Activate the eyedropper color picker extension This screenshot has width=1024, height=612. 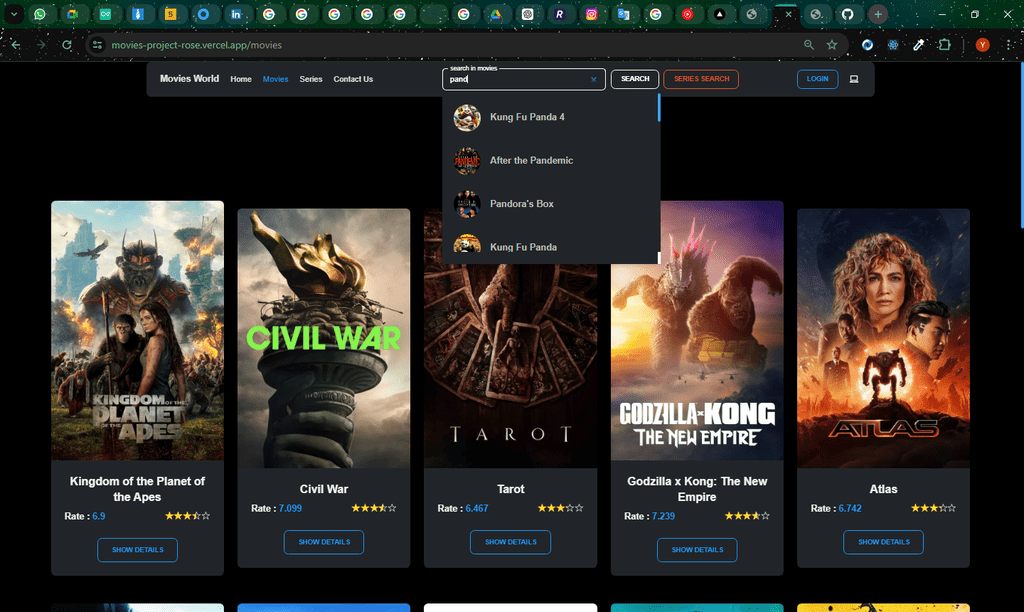919,45
